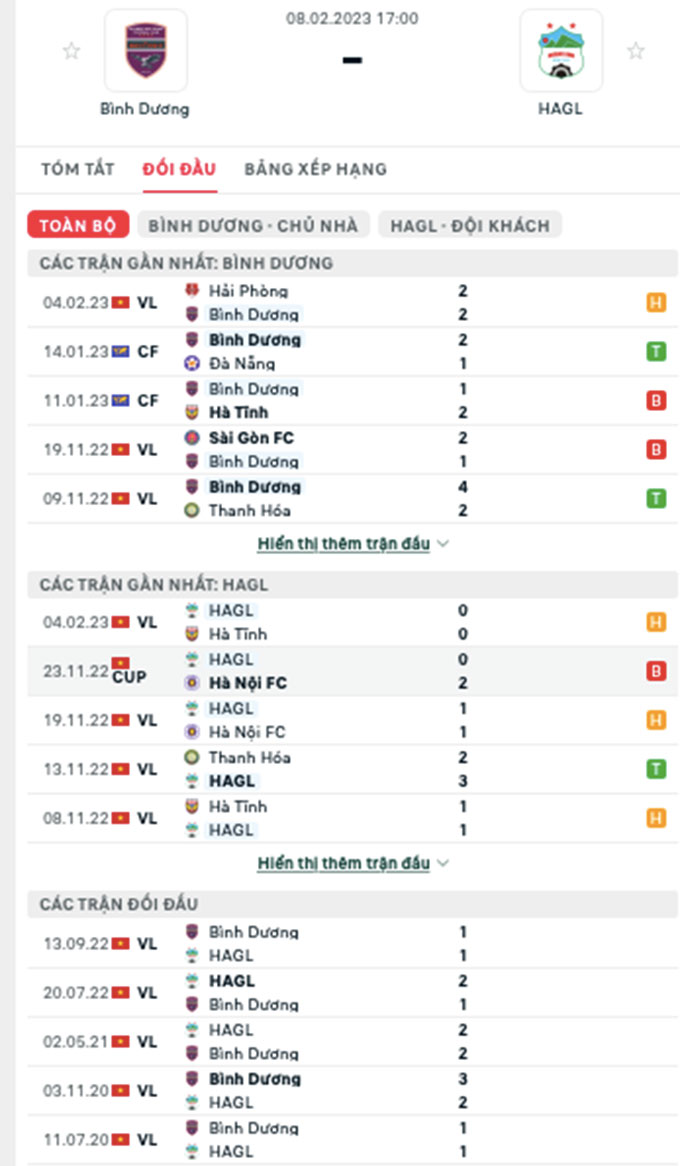Select the TOÀN BỘ filter

click(x=78, y=225)
